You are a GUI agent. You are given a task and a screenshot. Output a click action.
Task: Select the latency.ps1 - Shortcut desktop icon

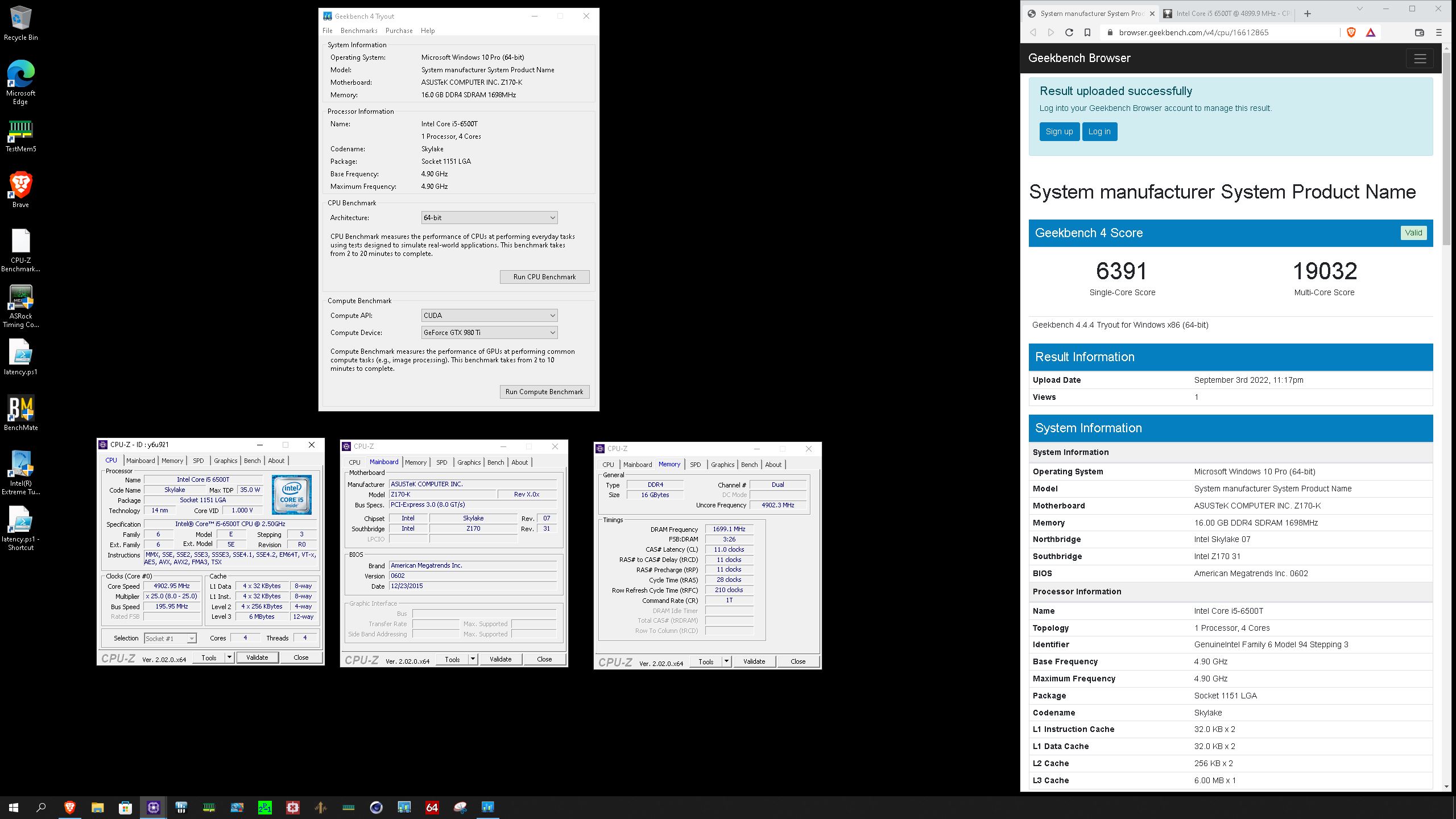(x=21, y=529)
